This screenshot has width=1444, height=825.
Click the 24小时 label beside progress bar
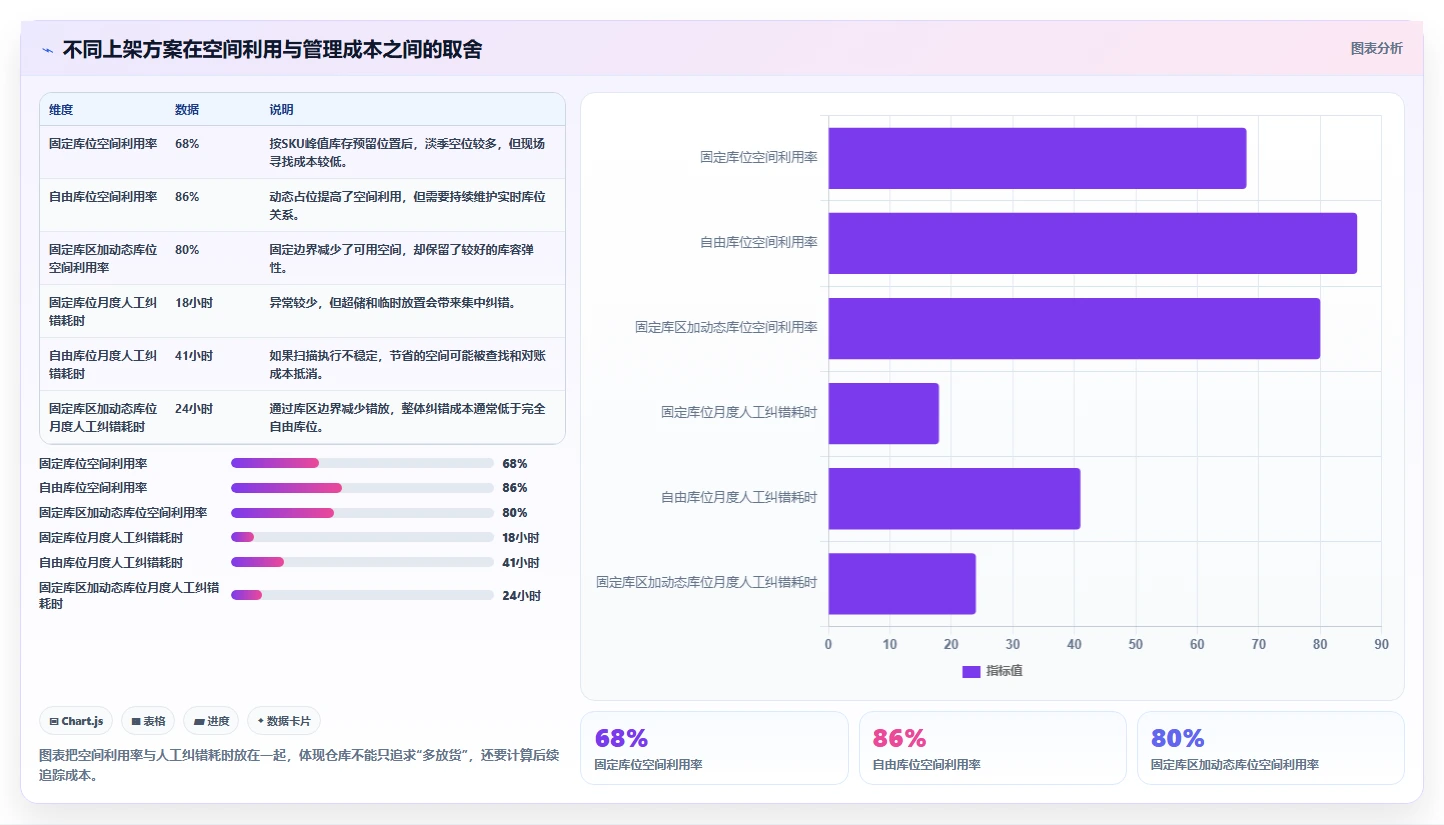(521, 595)
